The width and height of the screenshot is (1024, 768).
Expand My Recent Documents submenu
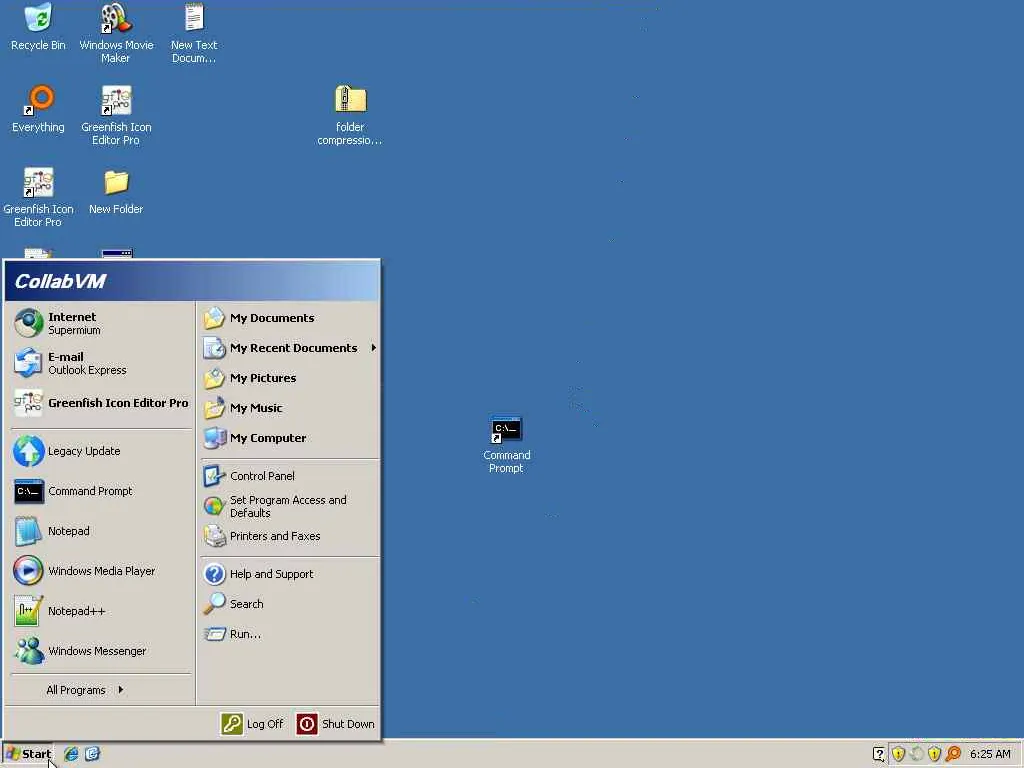[x=289, y=348]
